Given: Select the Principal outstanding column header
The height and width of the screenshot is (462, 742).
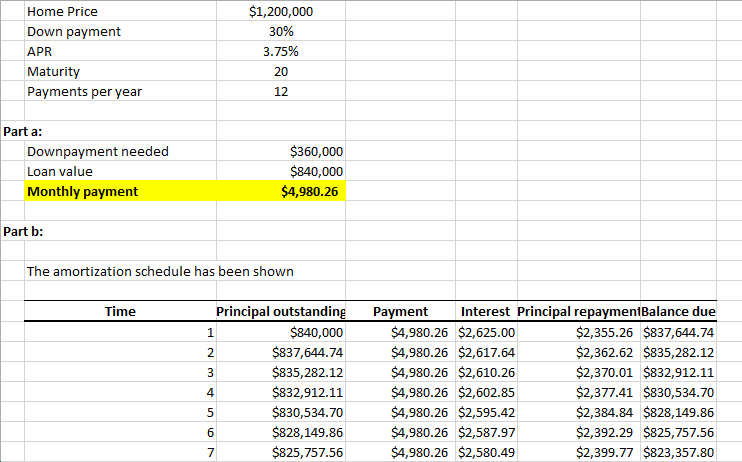Looking at the screenshot, I should tap(280, 312).
